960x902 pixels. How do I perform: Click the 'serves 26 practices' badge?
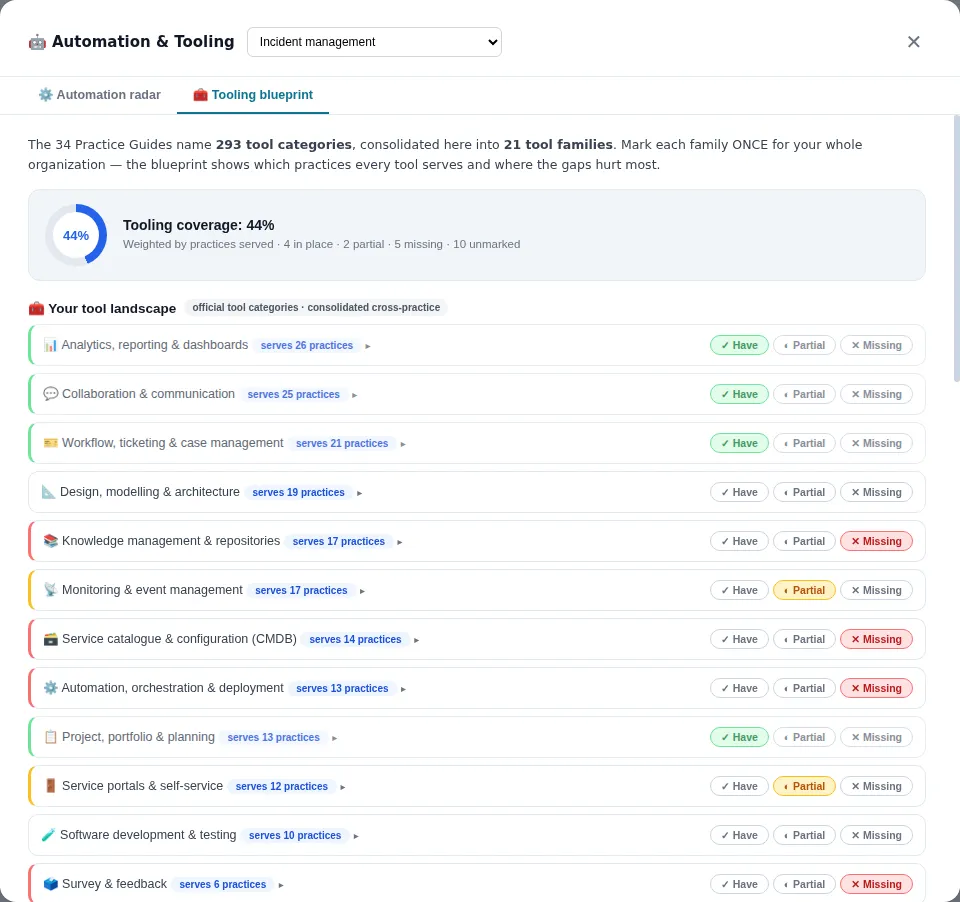[x=307, y=345]
